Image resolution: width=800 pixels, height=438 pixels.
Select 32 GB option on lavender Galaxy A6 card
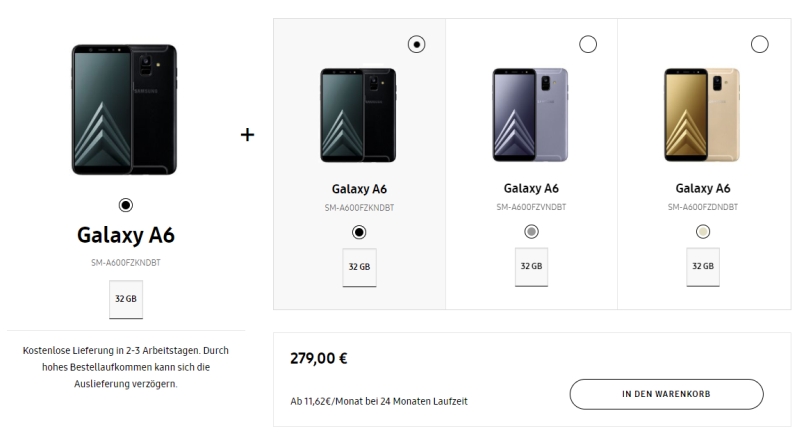click(531, 267)
